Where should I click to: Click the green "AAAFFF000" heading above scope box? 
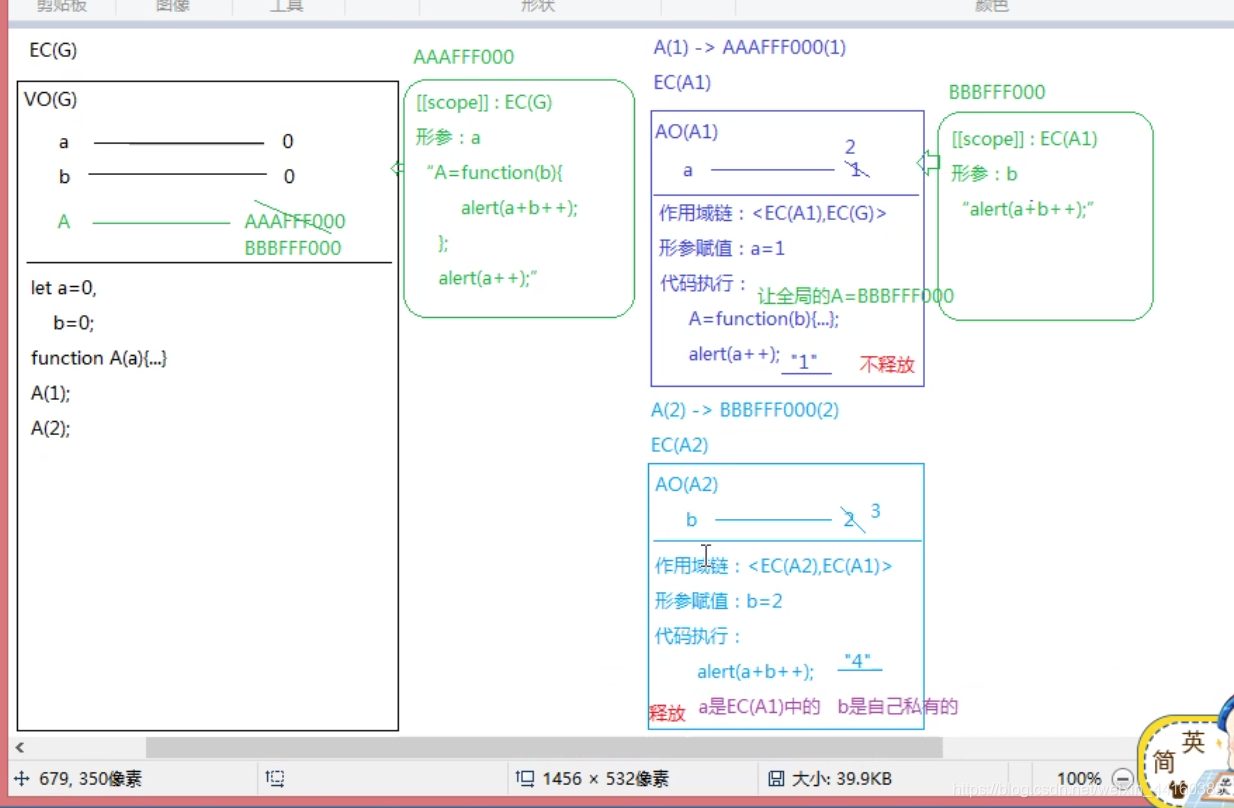[464, 57]
